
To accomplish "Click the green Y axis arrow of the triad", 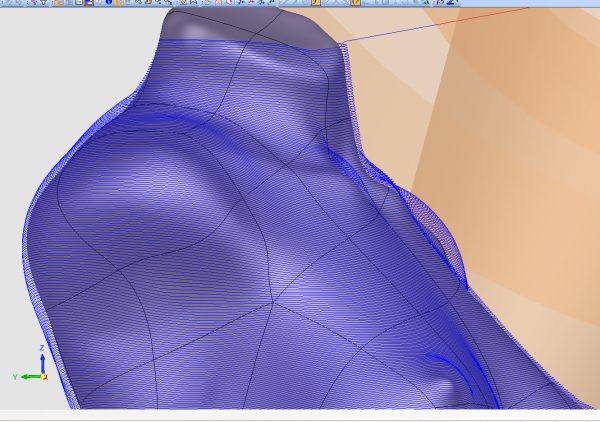I will pos(30,376).
